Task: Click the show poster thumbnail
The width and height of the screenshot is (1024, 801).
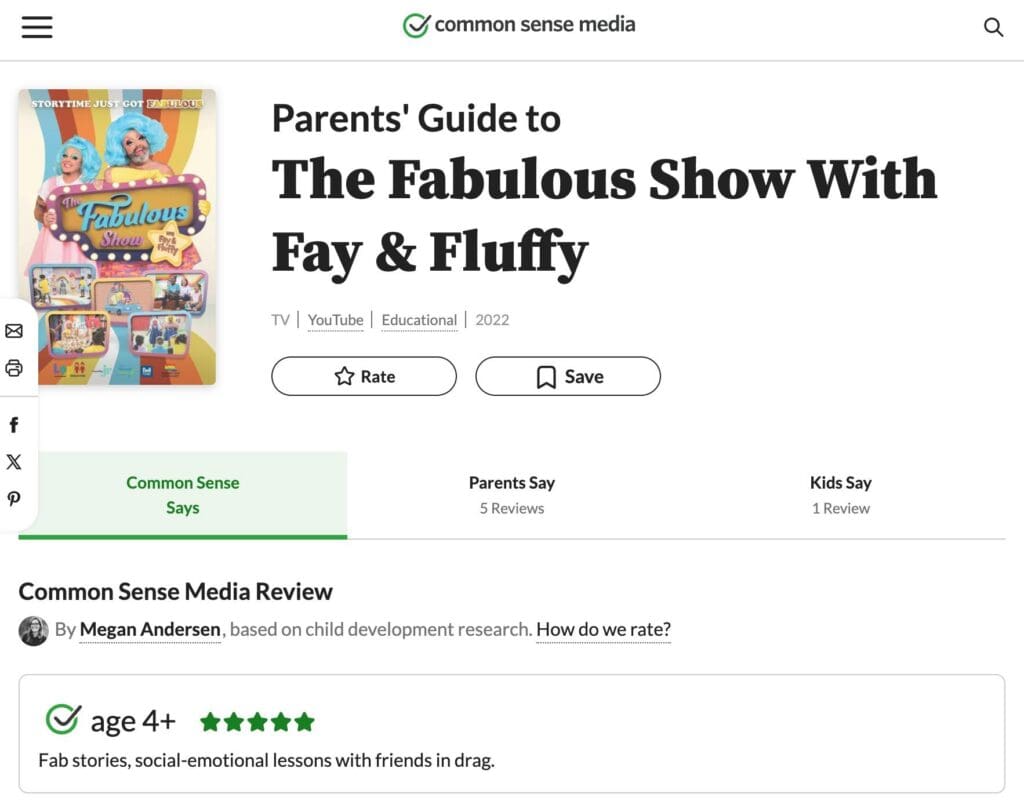Action: tap(117, 237)
